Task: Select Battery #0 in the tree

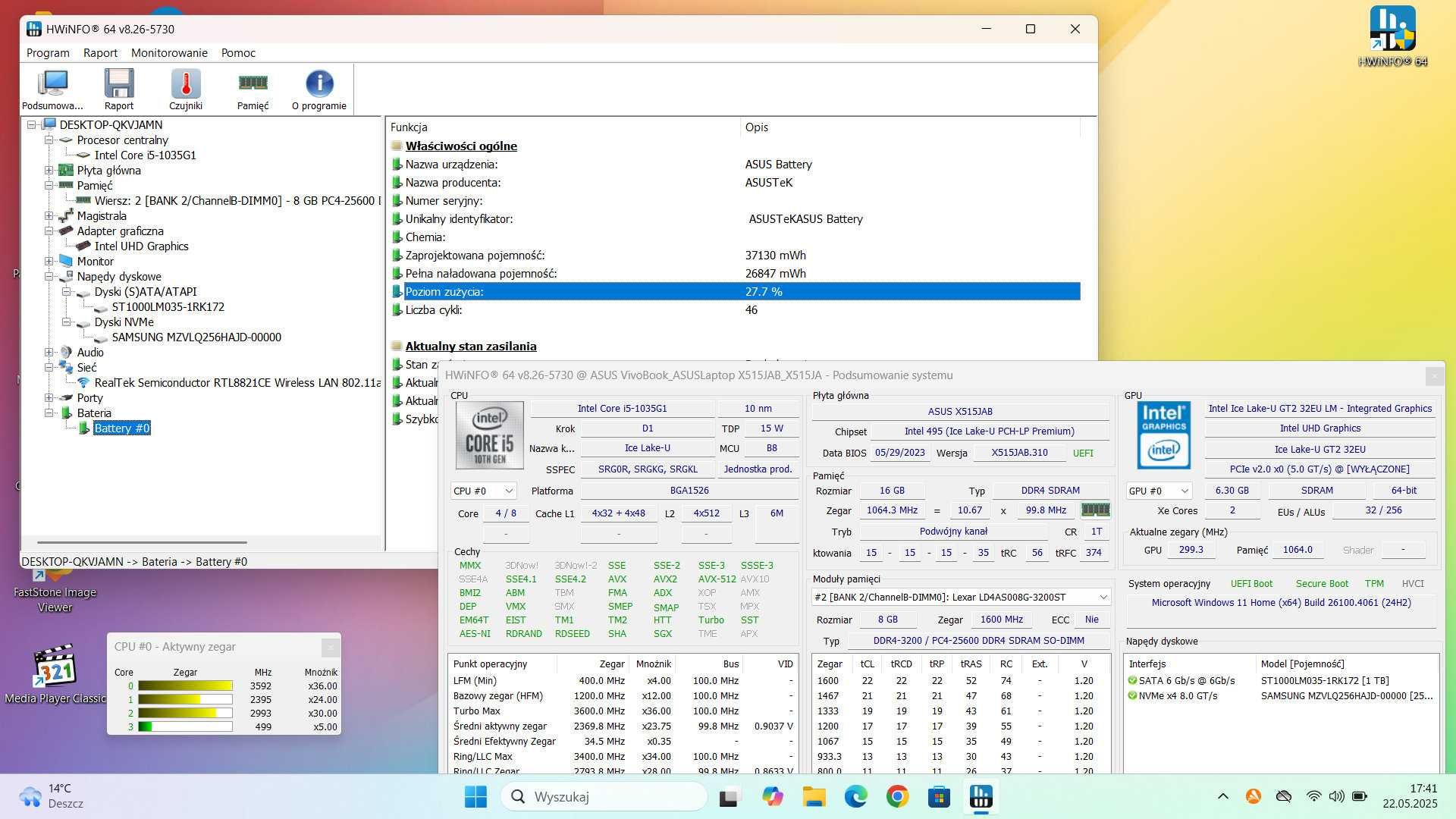Action: pos(121,428)
